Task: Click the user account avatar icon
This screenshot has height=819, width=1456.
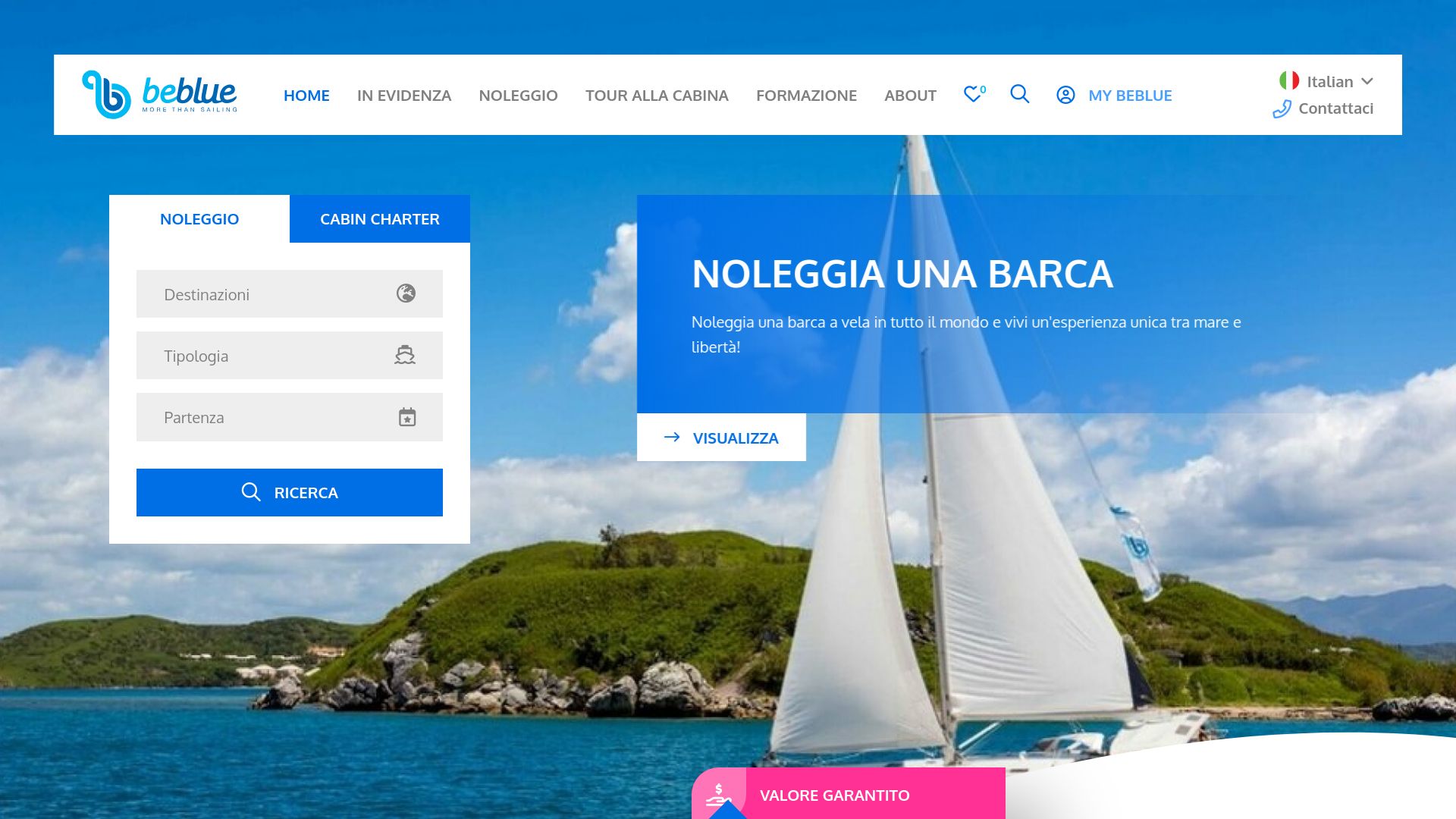Action: [x=1065, y=95]
